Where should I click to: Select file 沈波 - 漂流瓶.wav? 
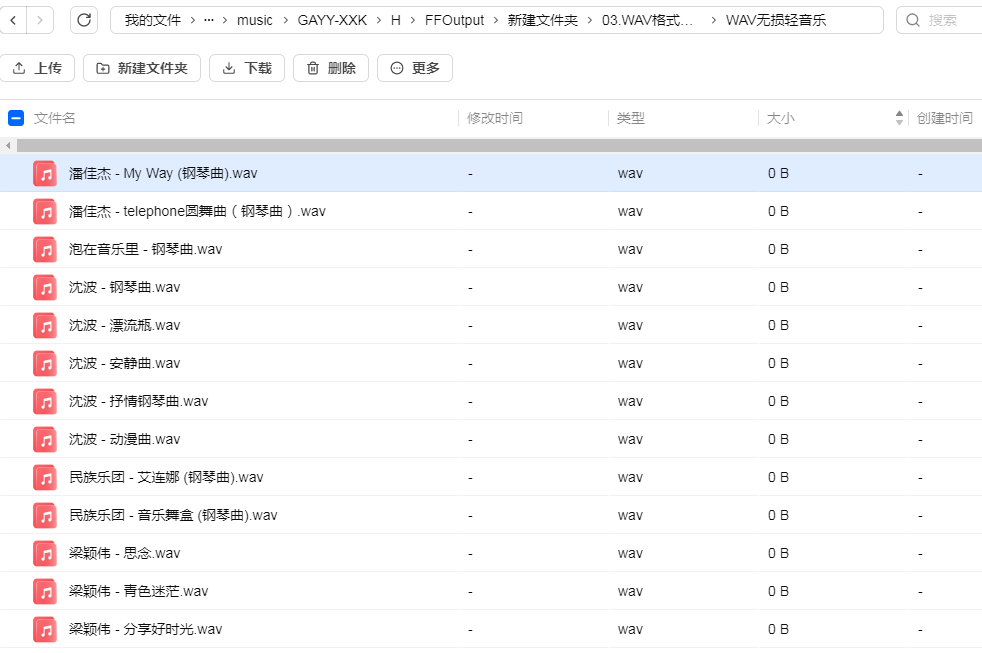coord(491,326)
